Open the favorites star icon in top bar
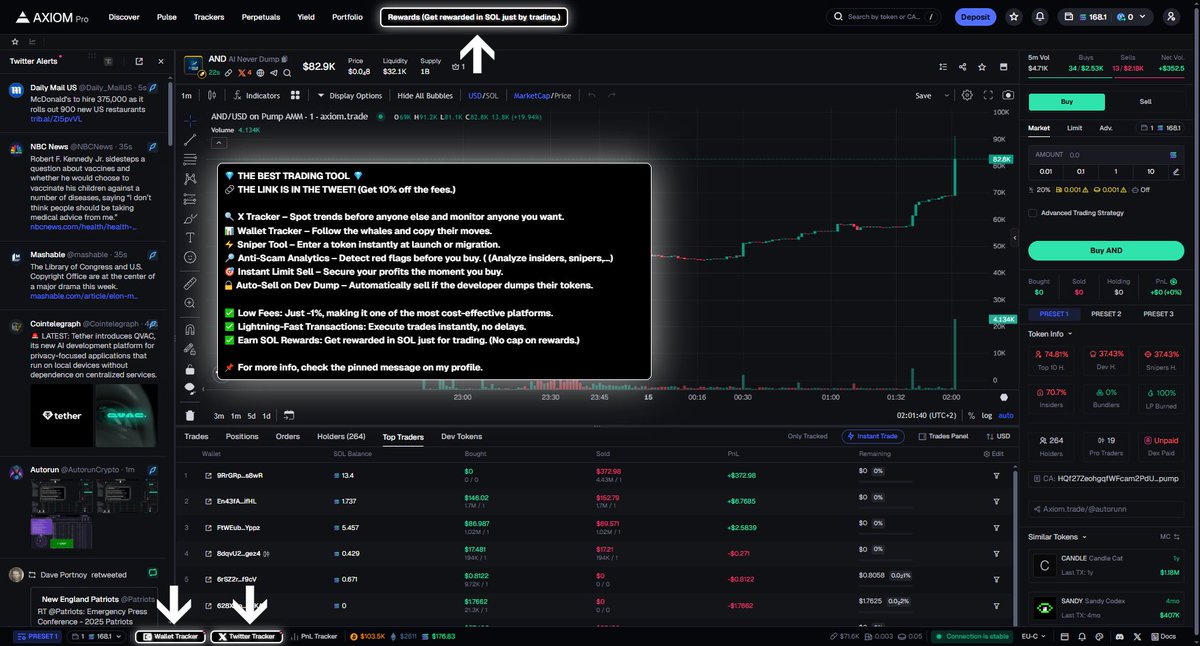Screen dimensions: 1200x646 point(1014,17)
